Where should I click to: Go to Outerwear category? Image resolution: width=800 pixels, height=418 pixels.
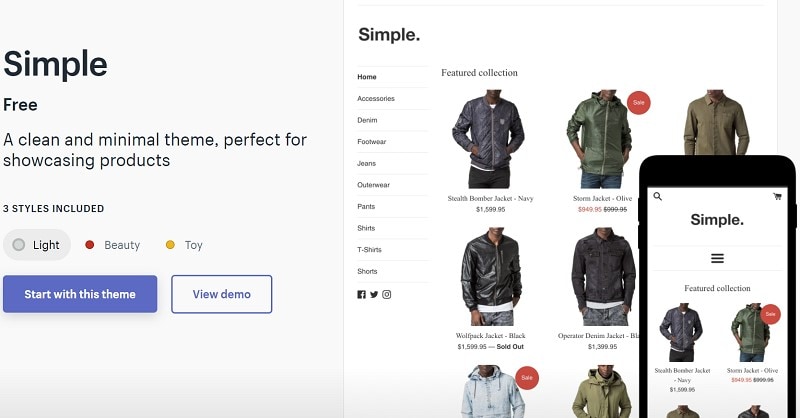pos(374,185)
